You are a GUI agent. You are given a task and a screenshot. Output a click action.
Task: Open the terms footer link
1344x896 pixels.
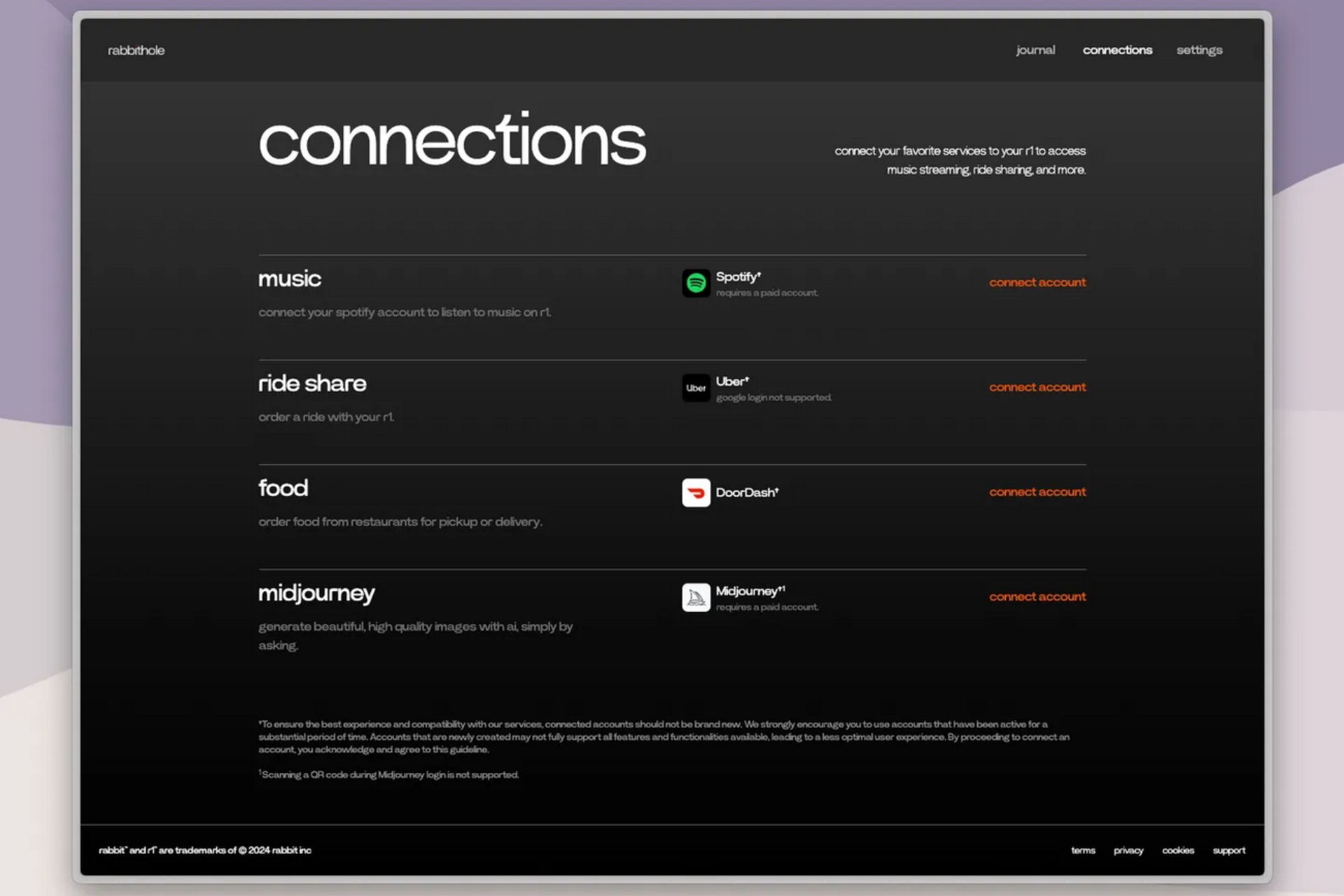click(x=1083, y=850)
